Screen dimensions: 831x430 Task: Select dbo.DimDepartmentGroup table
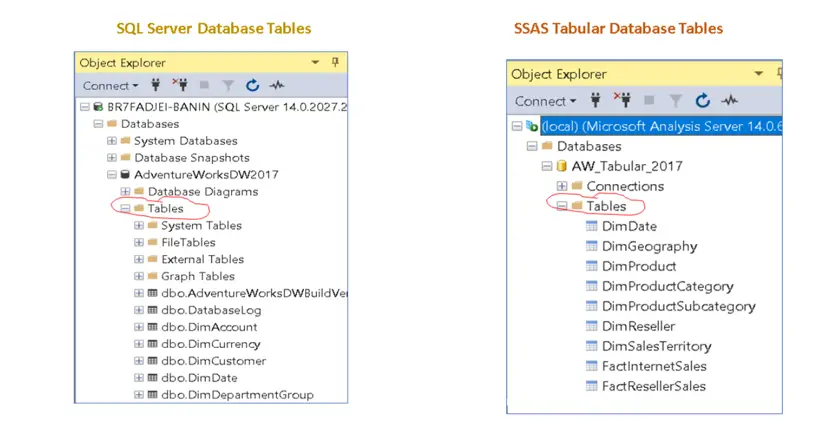(x=237, y=394)
